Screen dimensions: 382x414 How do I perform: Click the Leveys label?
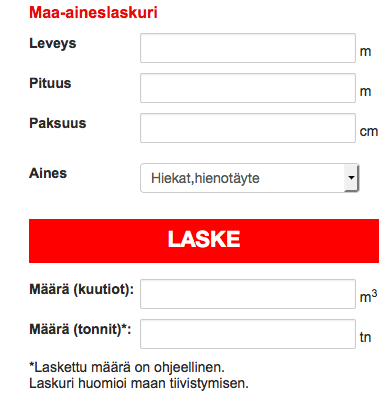pyautogui.click(x=53, y=44)
